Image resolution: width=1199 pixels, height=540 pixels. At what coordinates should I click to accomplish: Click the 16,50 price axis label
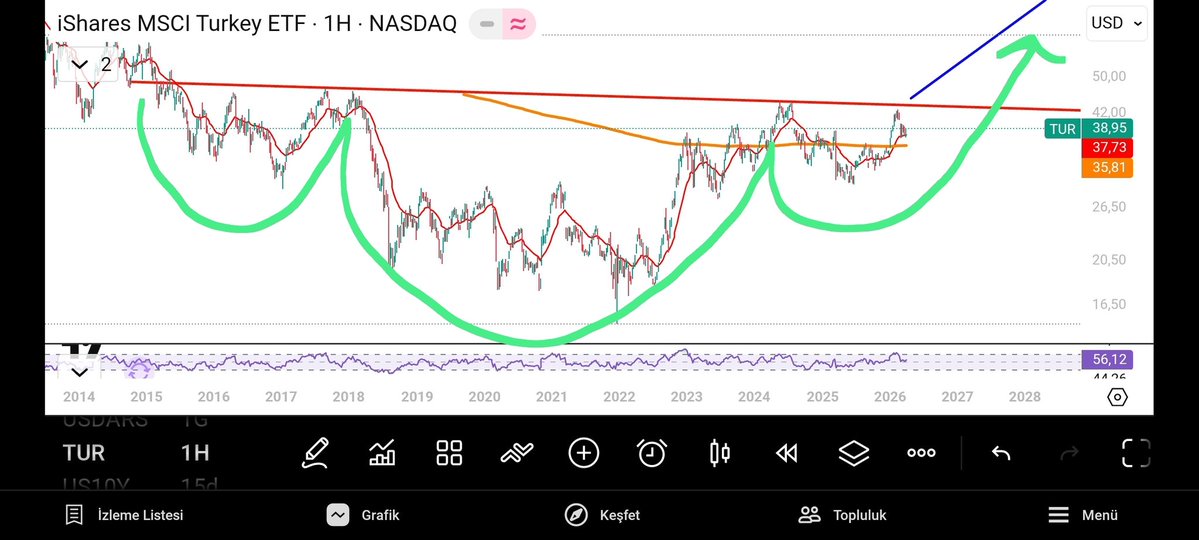[x=1110, y=304]
